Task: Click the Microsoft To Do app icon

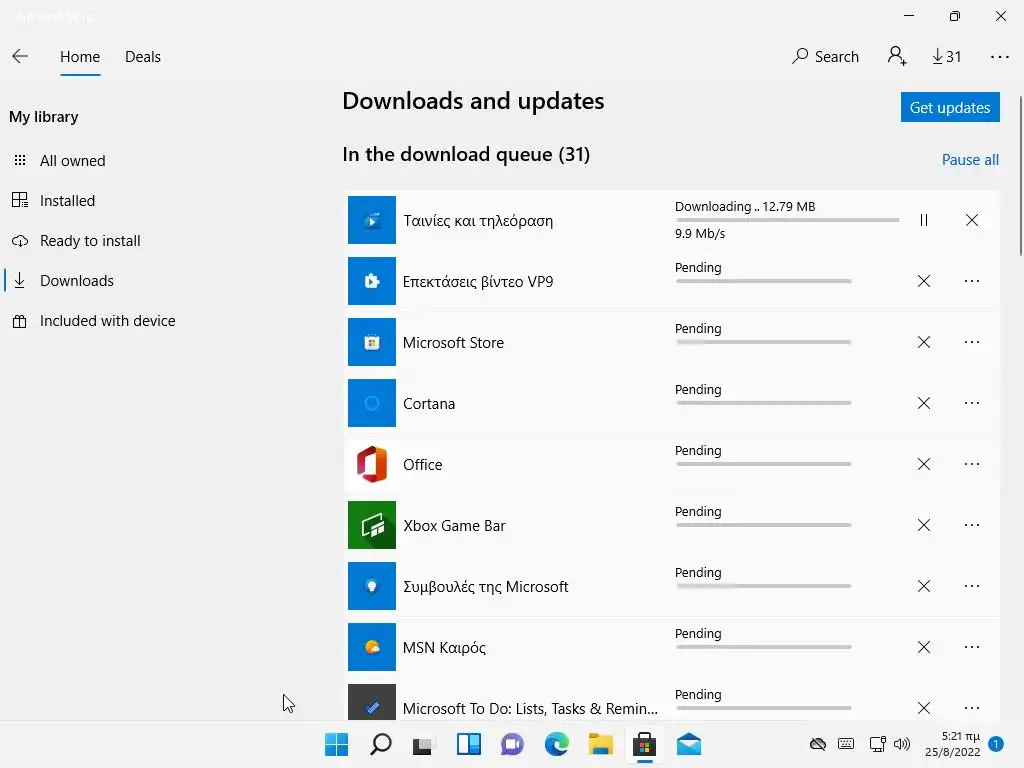Action: pos(372,703)
